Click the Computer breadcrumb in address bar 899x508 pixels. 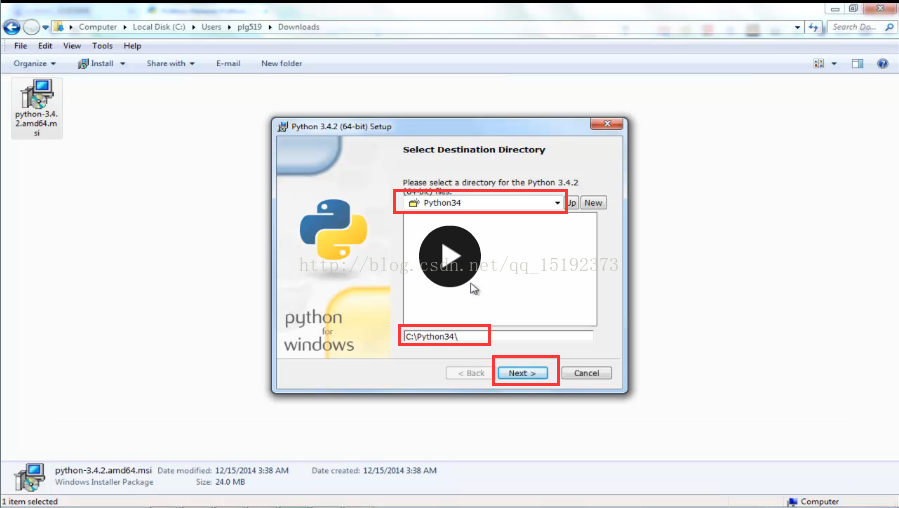click(97, 27)
